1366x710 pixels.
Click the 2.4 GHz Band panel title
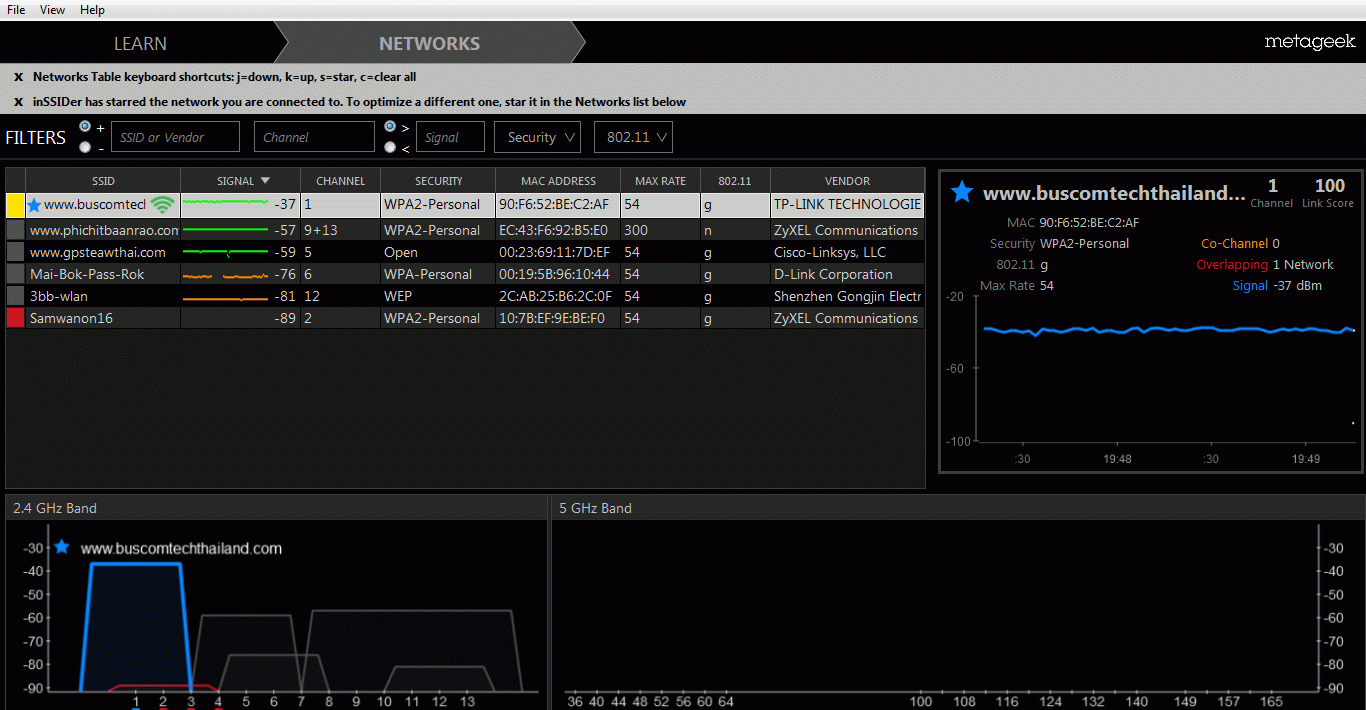[55, 508]
